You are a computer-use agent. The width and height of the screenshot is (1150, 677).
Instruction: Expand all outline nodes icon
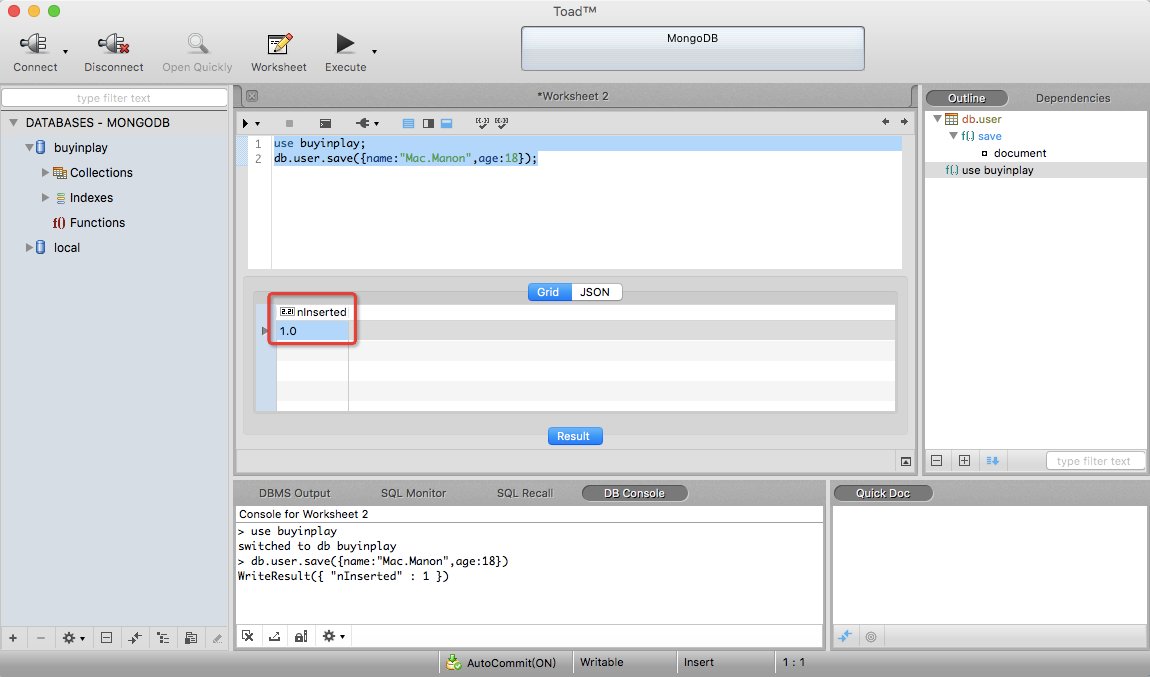pos(964,461)
